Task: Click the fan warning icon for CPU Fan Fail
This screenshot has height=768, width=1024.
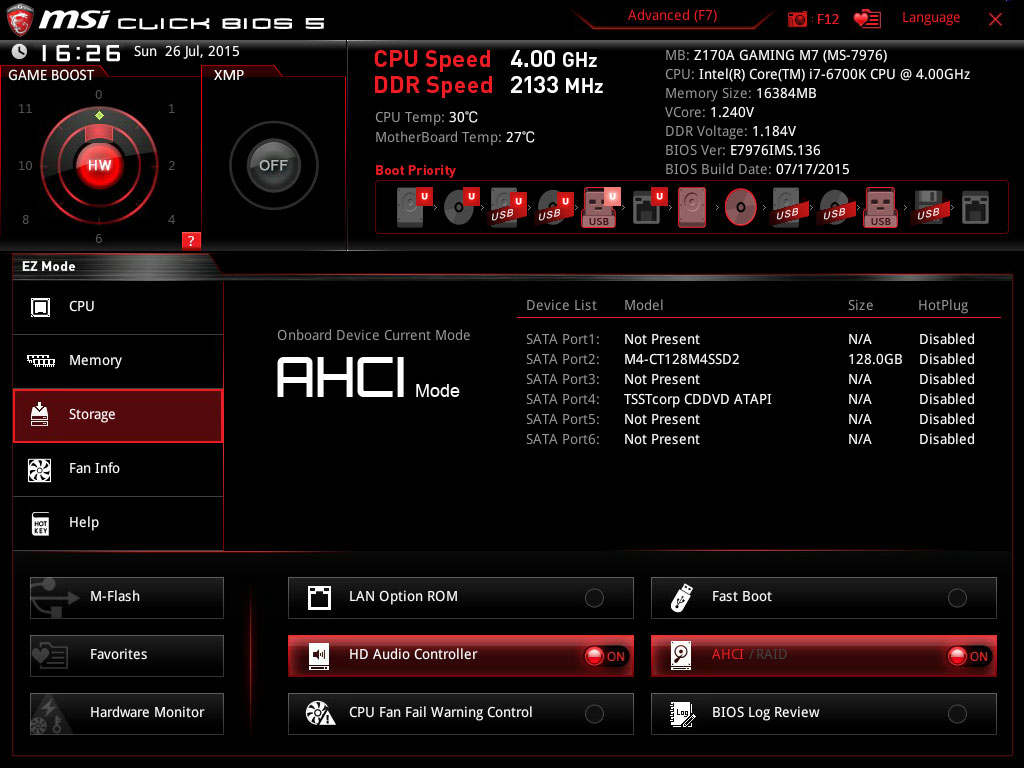Action: [320, 713]
